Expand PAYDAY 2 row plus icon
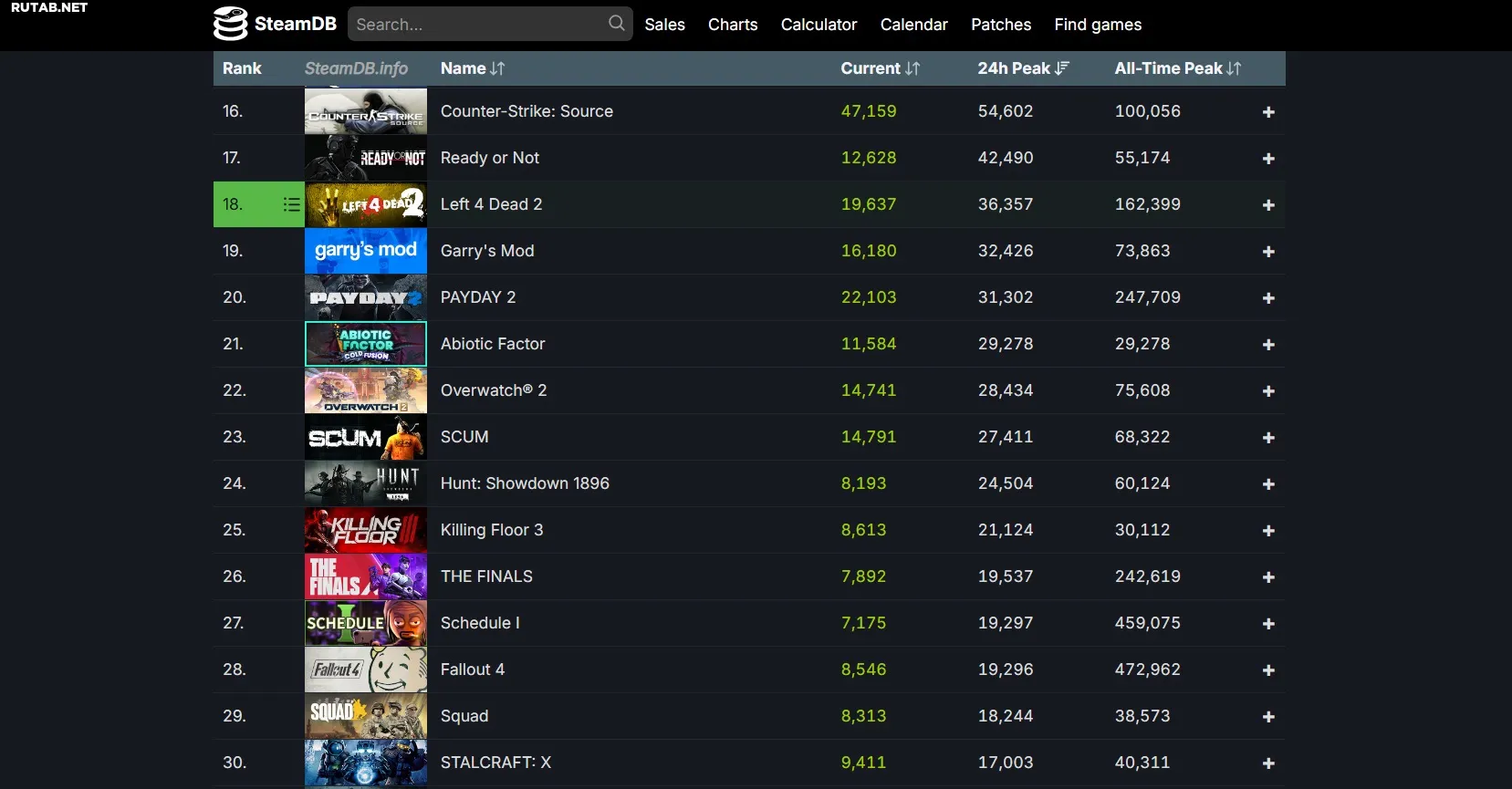1512x789 pixels. click(1268, 298)
